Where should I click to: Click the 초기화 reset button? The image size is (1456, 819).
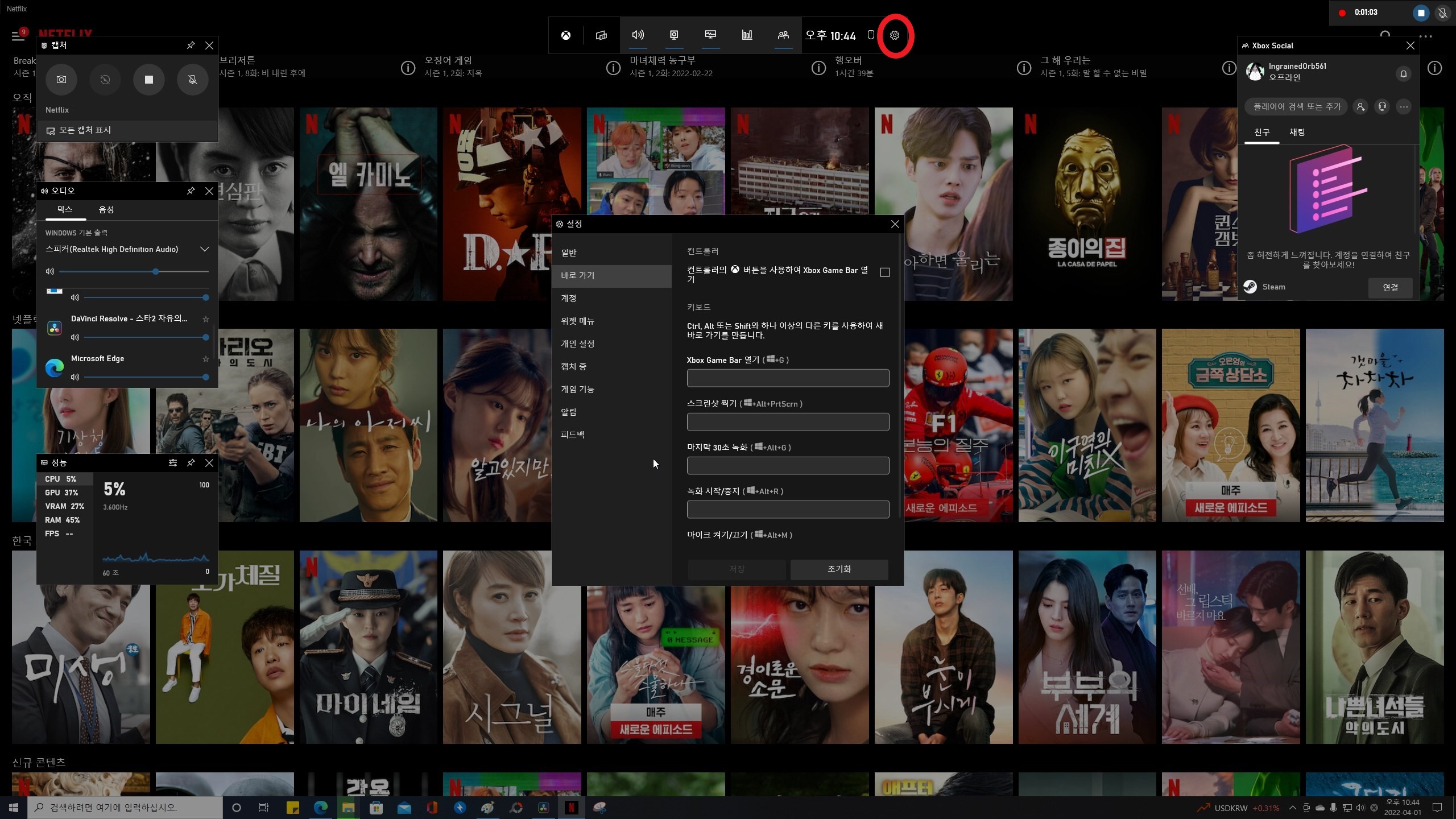[839, 569]
